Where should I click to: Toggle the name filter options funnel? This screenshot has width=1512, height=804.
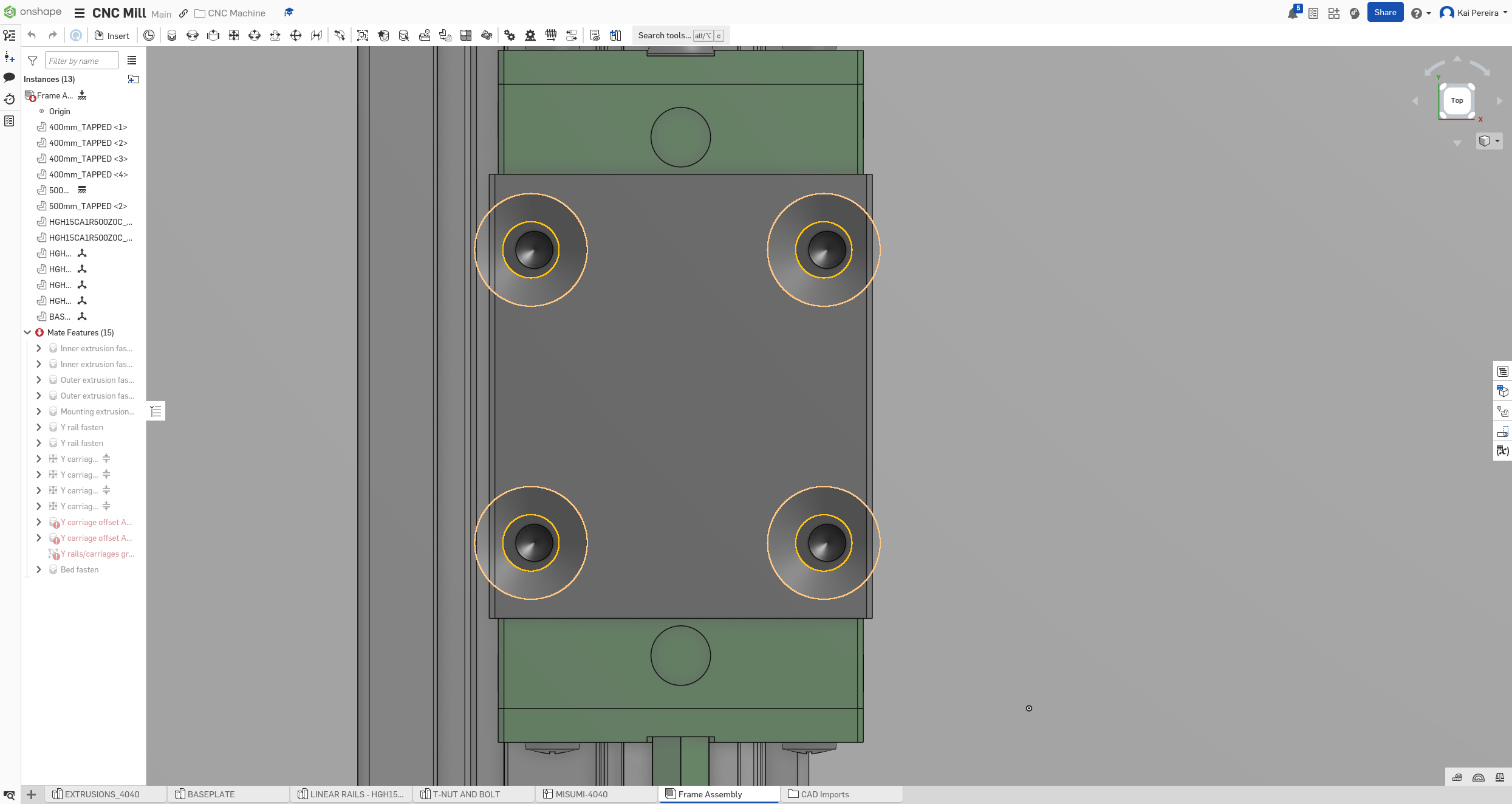point(32,60)
